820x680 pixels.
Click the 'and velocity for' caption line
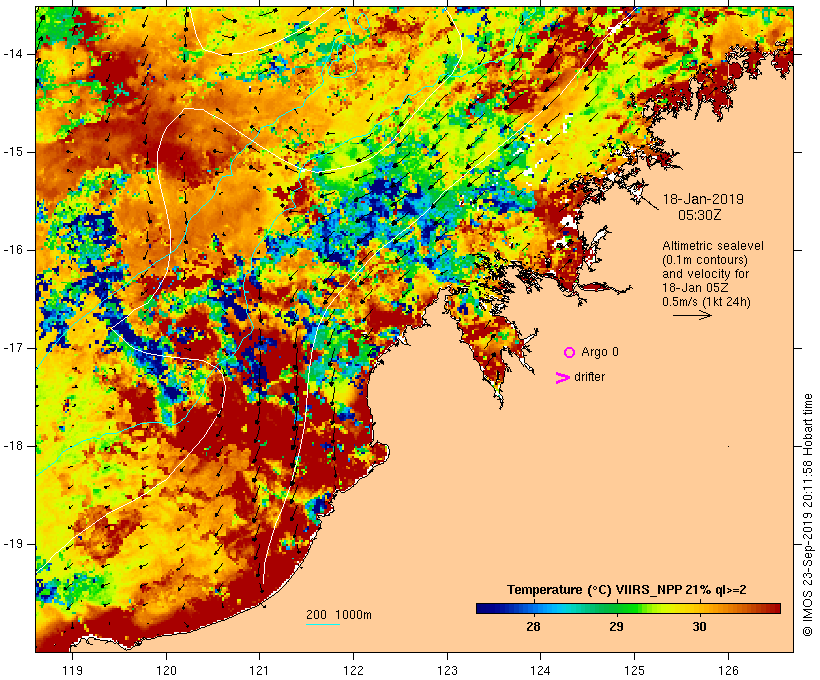point(705,274)
